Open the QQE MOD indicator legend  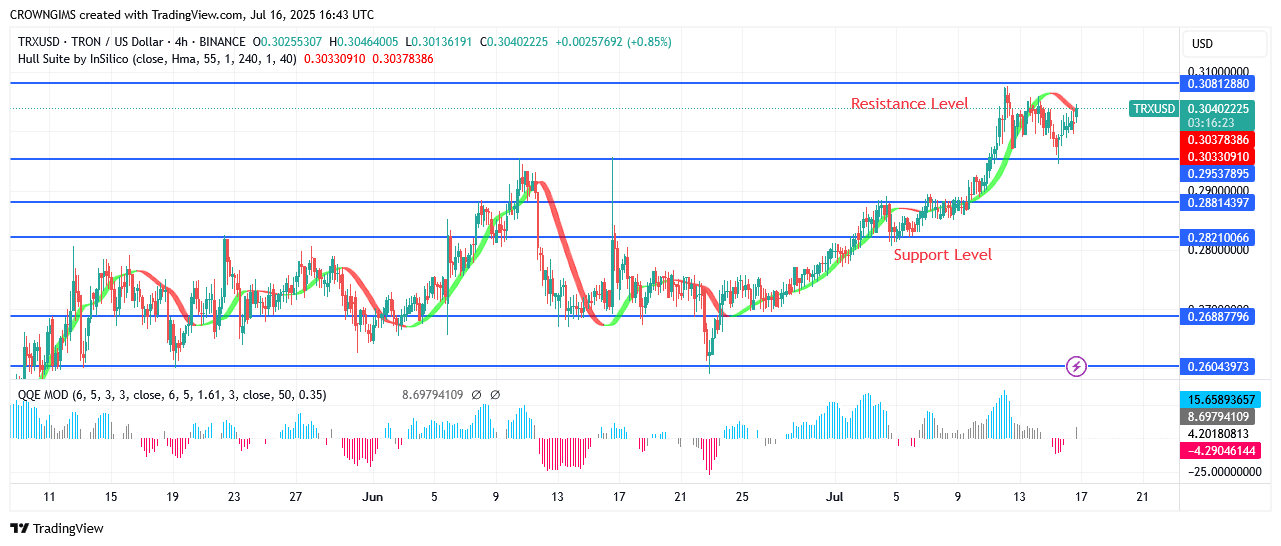tap(172, 395)
